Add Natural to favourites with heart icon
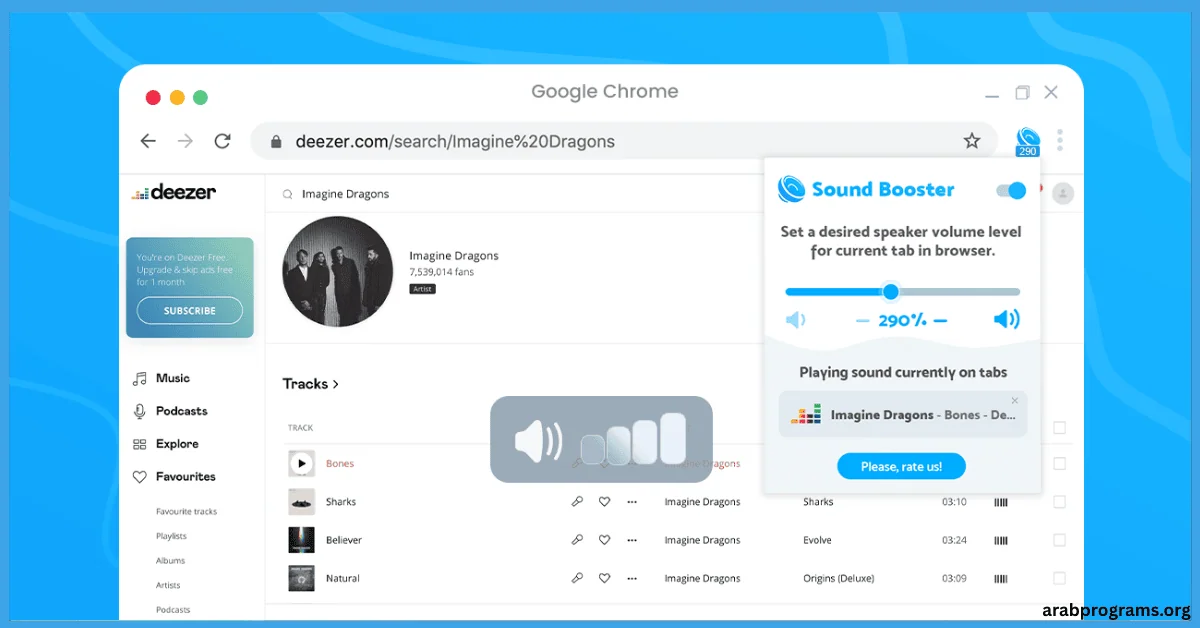This screenshot has width=1200, height=628. tap(604, 578)
